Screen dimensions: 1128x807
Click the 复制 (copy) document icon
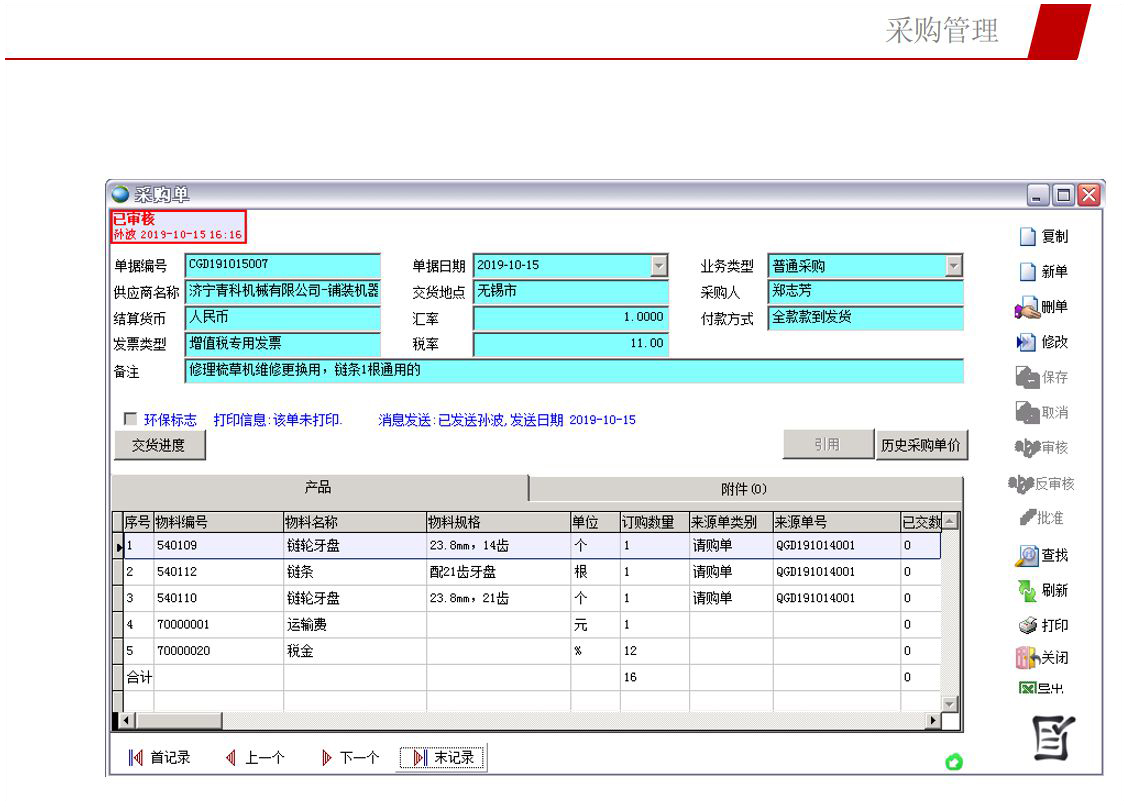[1027, 237]
